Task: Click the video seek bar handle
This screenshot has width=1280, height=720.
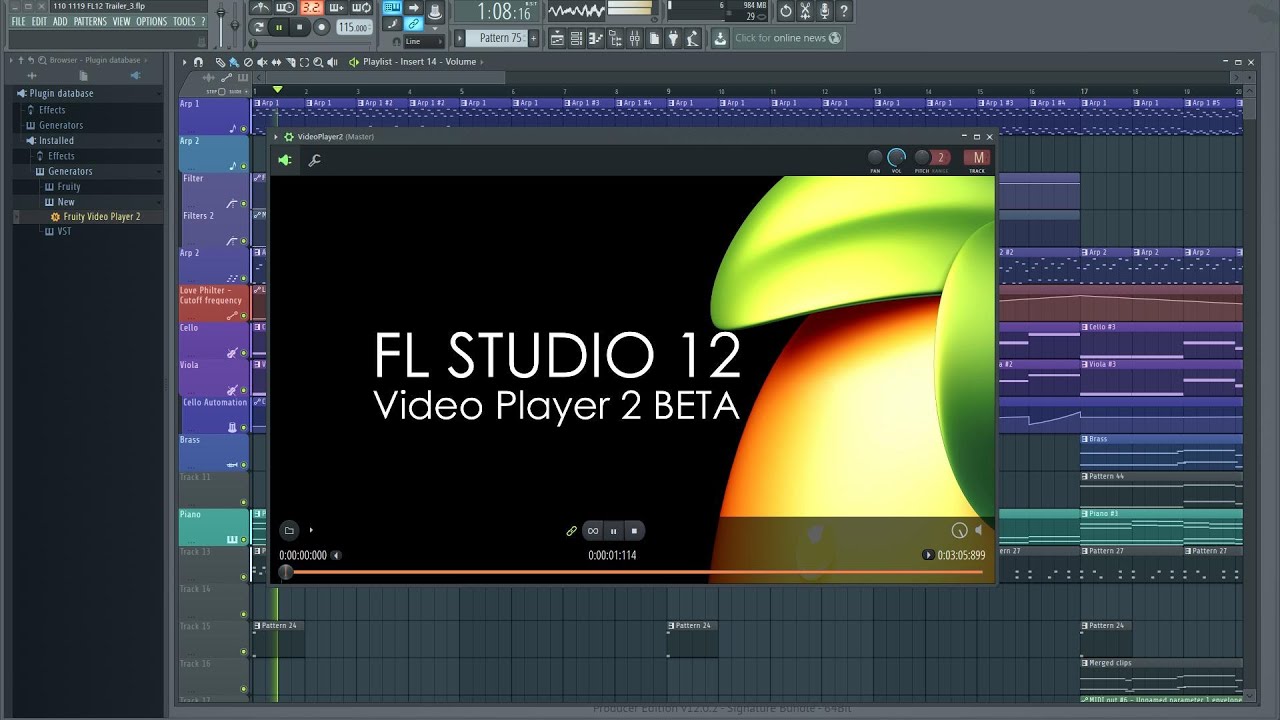Action: pyautogui.click(x=286, y=572)
